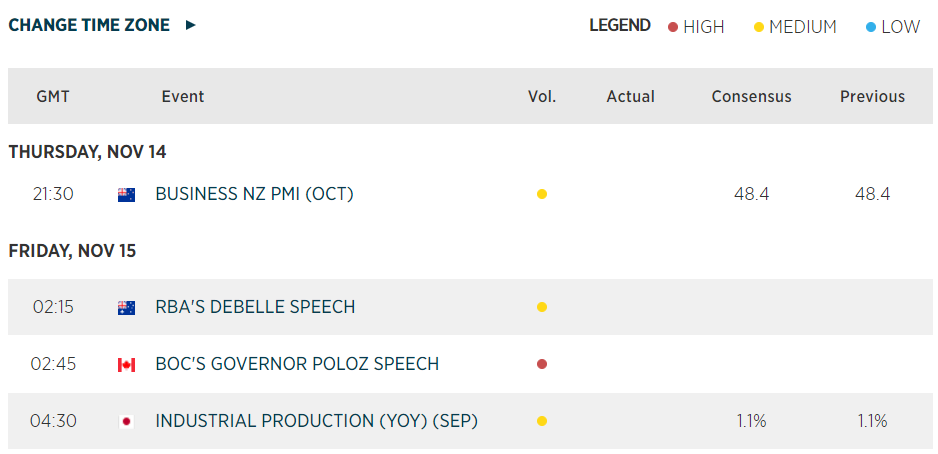Image resolution: width=938 pixels, height=454 pixels.
Task: Click the red HIGH legend dot
Action: [x=673, y=27]
